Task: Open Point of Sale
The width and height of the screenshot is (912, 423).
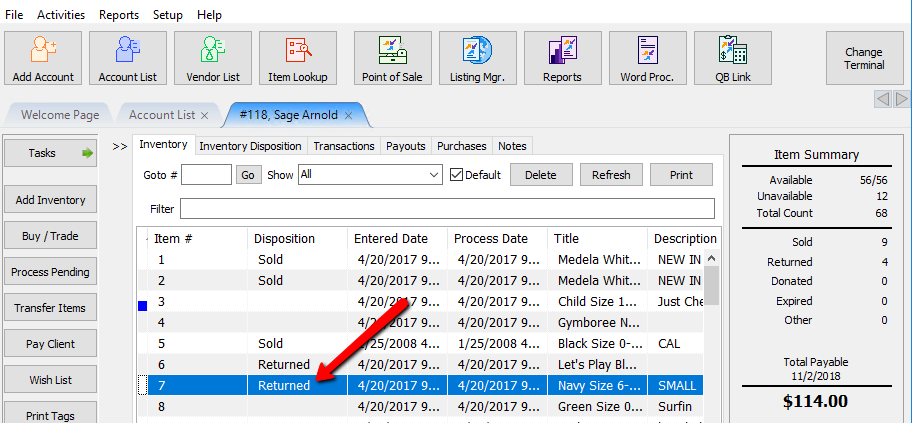Action: coord(393,58)
